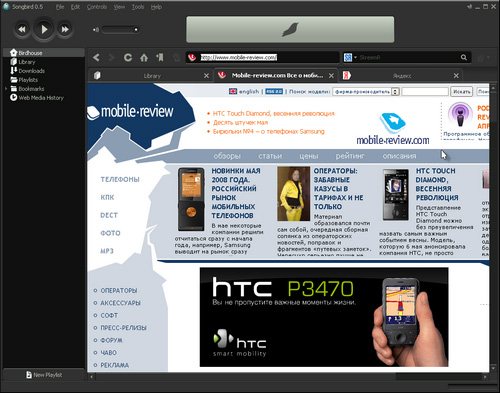
Task: Click the HTC P3470 banner ad
Action: 324,317
